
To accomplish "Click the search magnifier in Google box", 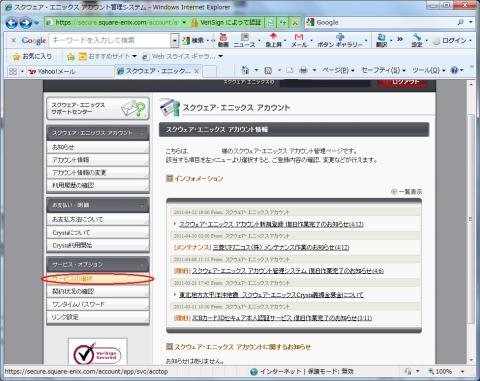I will click(x=460, y=22).
